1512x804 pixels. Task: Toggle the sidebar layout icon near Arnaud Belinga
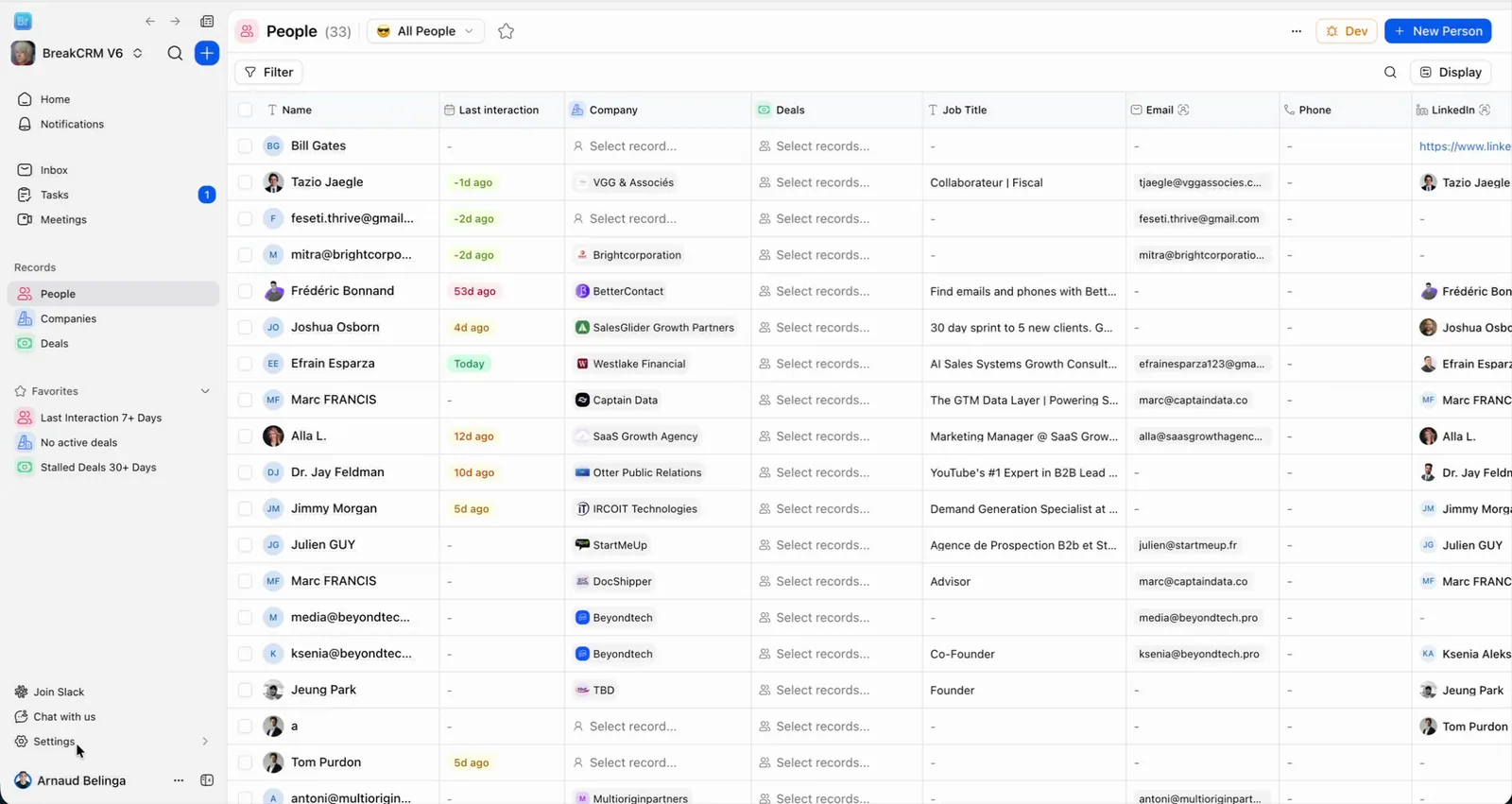207,780
